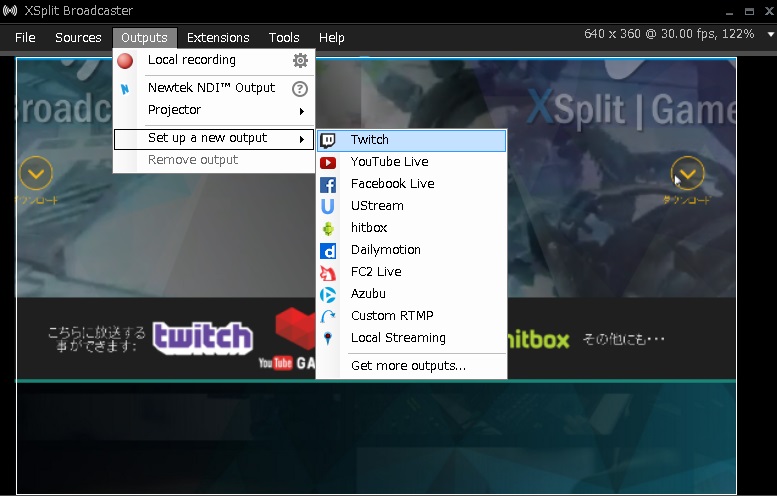The height and width of the screenshot is (496, 777).
Task: Click left yellow download chevron circle
Action: coord(36,173)
